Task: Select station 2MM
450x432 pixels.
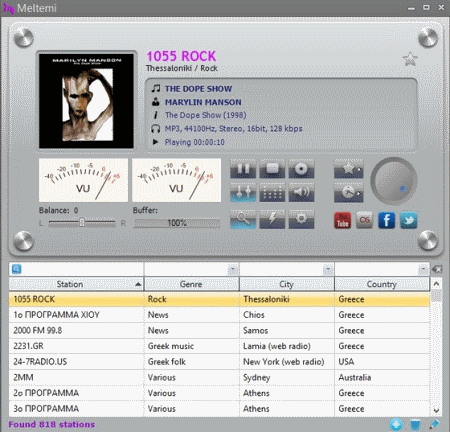Action: click(219, 377)
